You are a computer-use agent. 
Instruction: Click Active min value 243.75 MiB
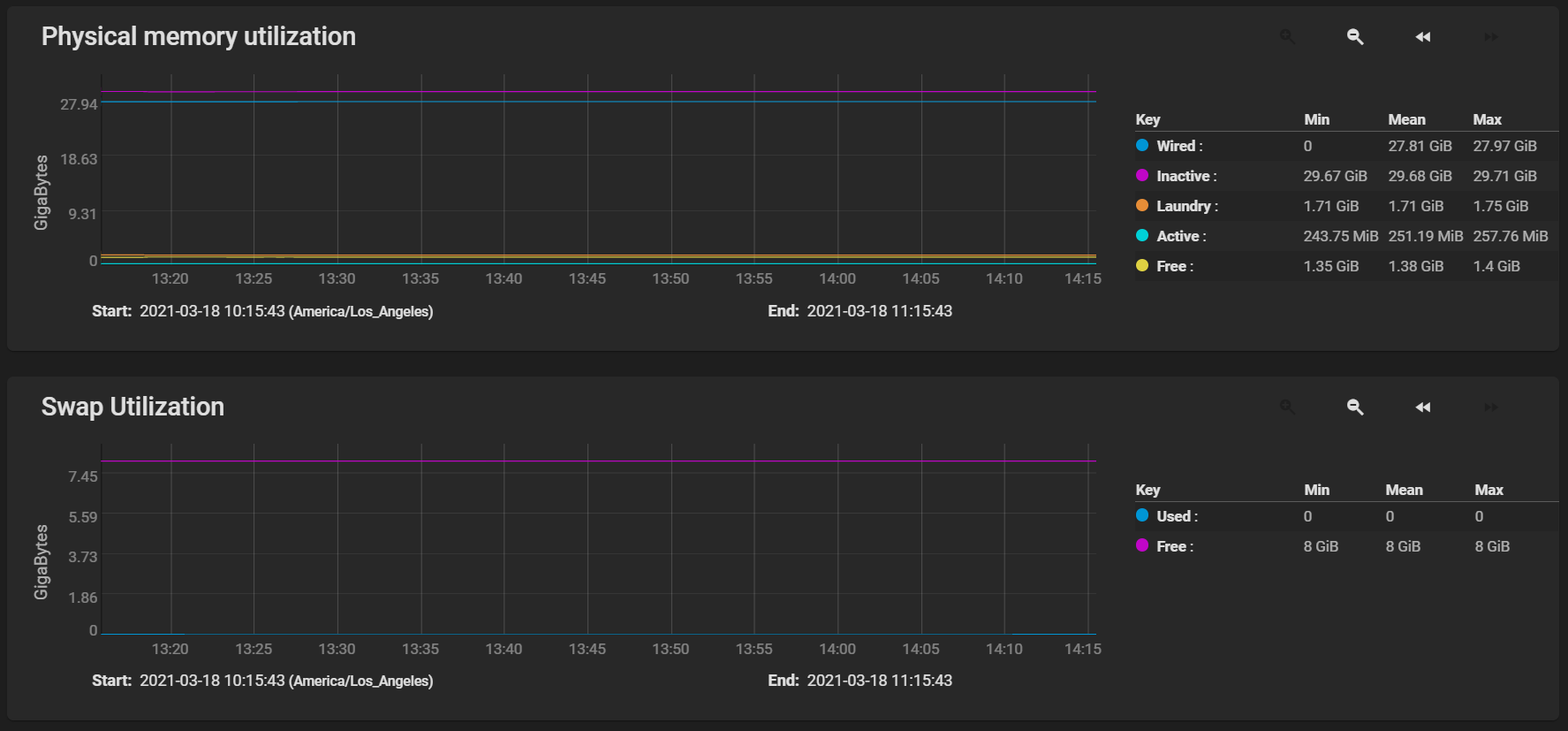1340,236
